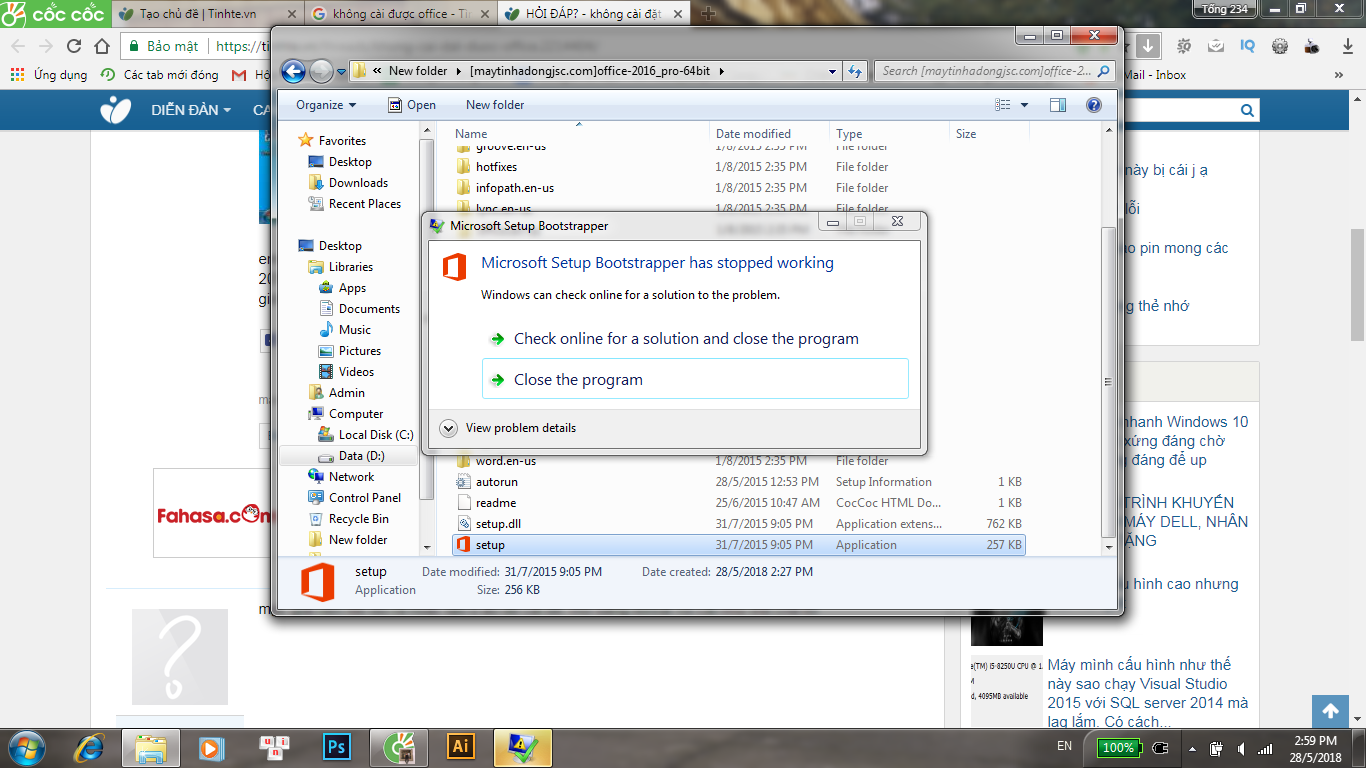The width and height of the screenshot is (1366, 768).
Task: Select Recycle Bin in the navigation tree
Action: 358,519
